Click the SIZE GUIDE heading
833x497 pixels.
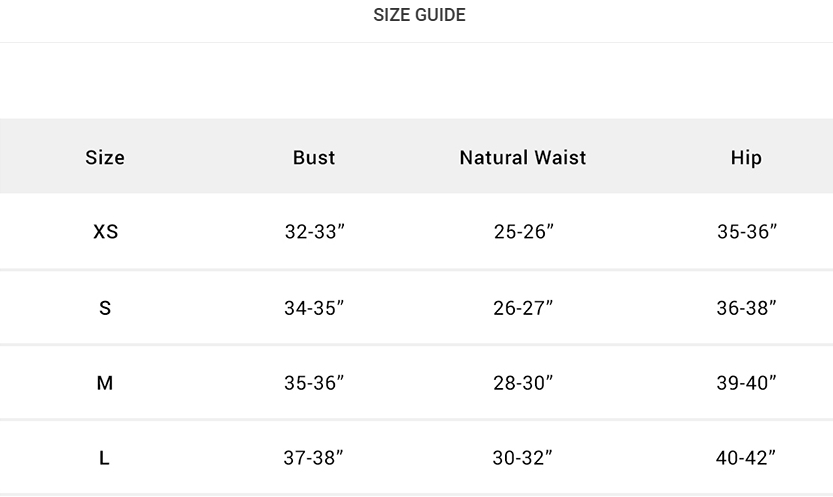(419, 15)
